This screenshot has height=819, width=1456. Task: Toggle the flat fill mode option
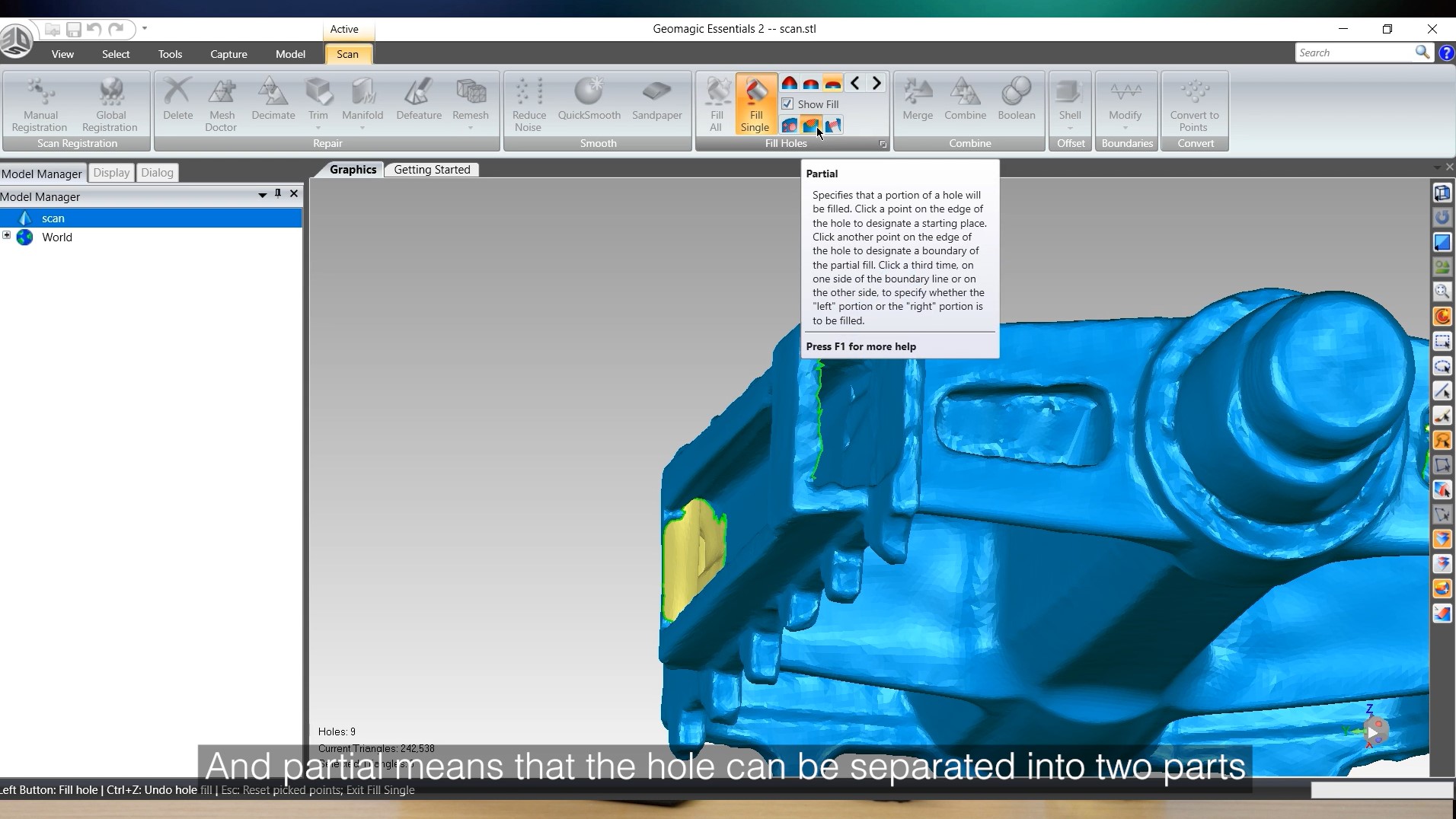click(833, 84)
